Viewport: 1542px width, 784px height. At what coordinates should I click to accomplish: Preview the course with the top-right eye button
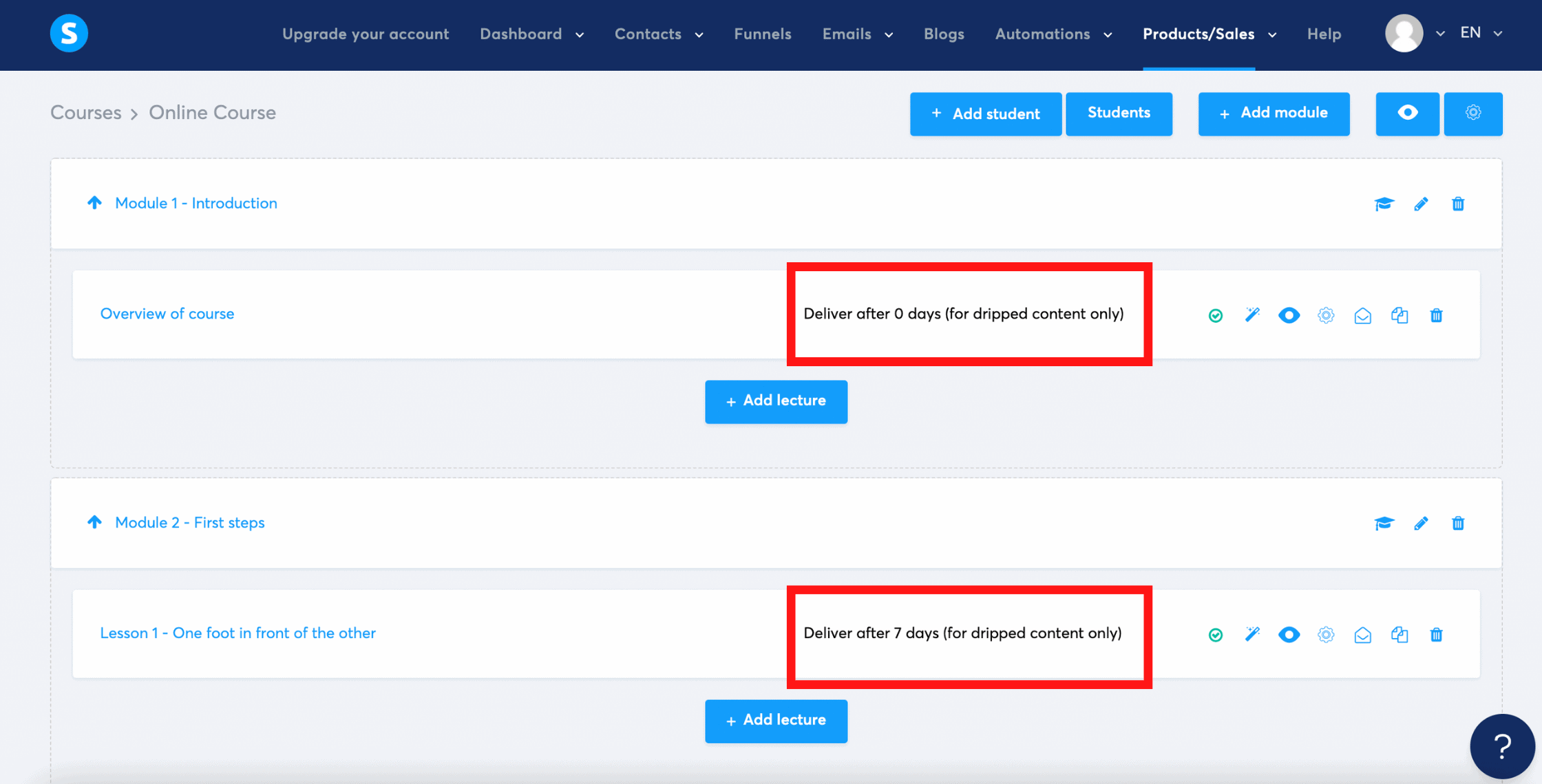(1407, 114)
